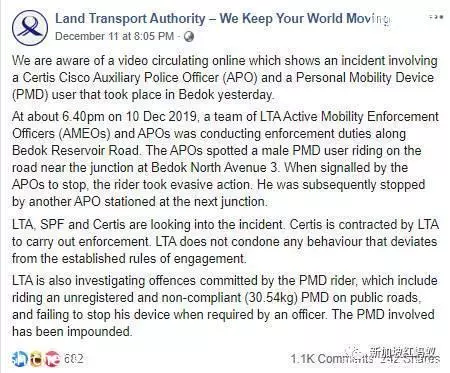Click the paragraph about impounded PMD
This screenshot has height=373, width=450.
point(225,306)
